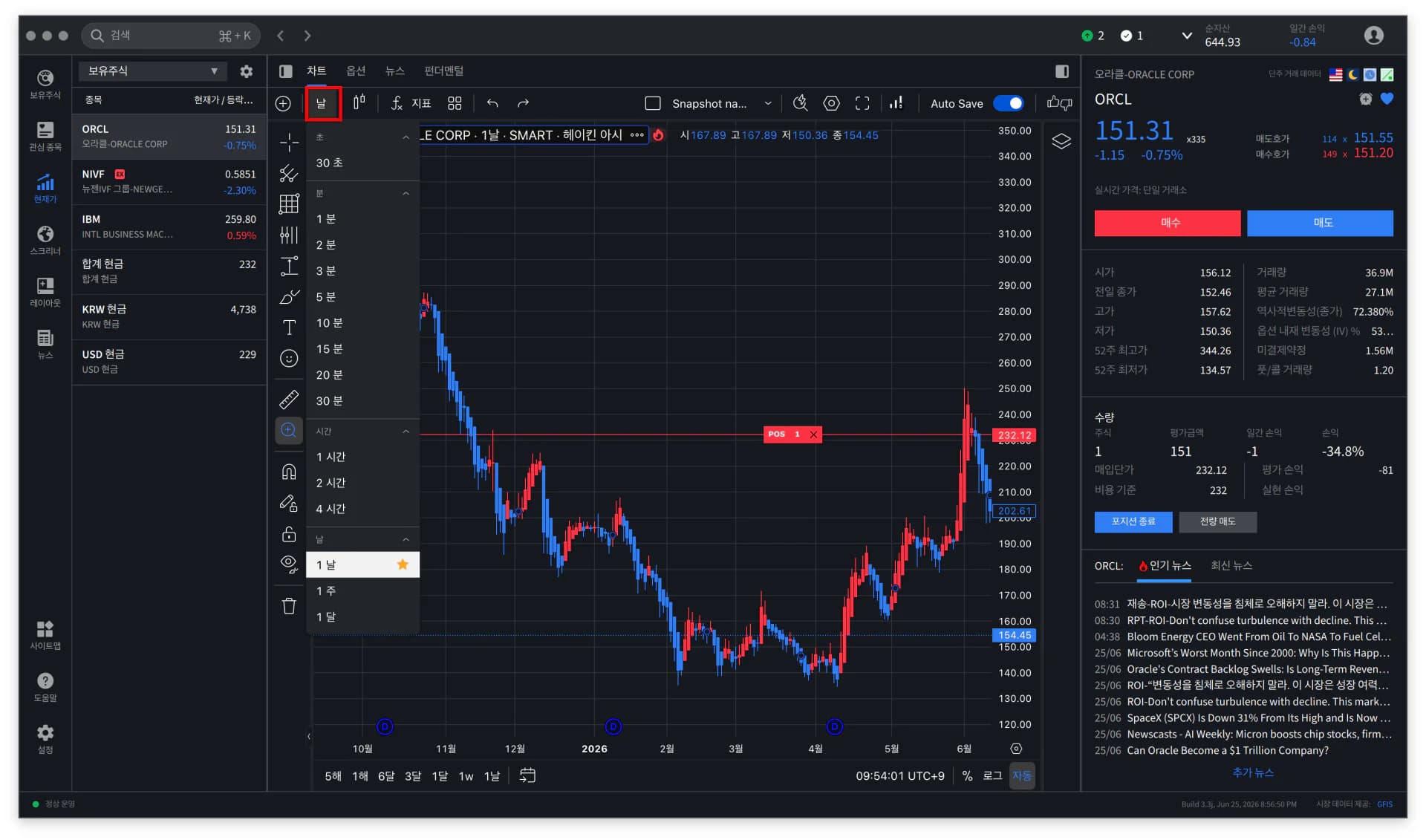Expand the Snapshot name dropdown
This screenshot has height=840, width=1426.
(x=768, y=103)
